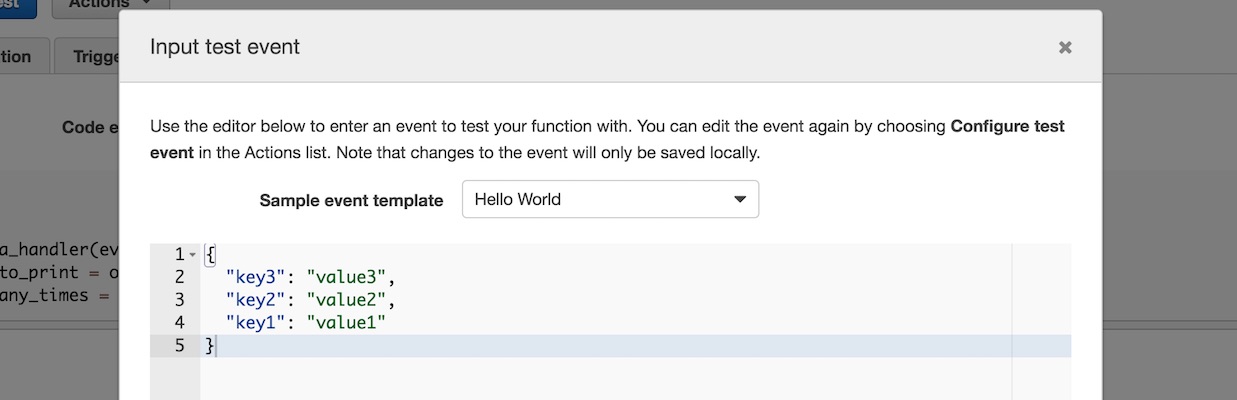The image size is (1237, 400).
Task: Click the empty editor area below line 5
Action: tap(600, 380)
